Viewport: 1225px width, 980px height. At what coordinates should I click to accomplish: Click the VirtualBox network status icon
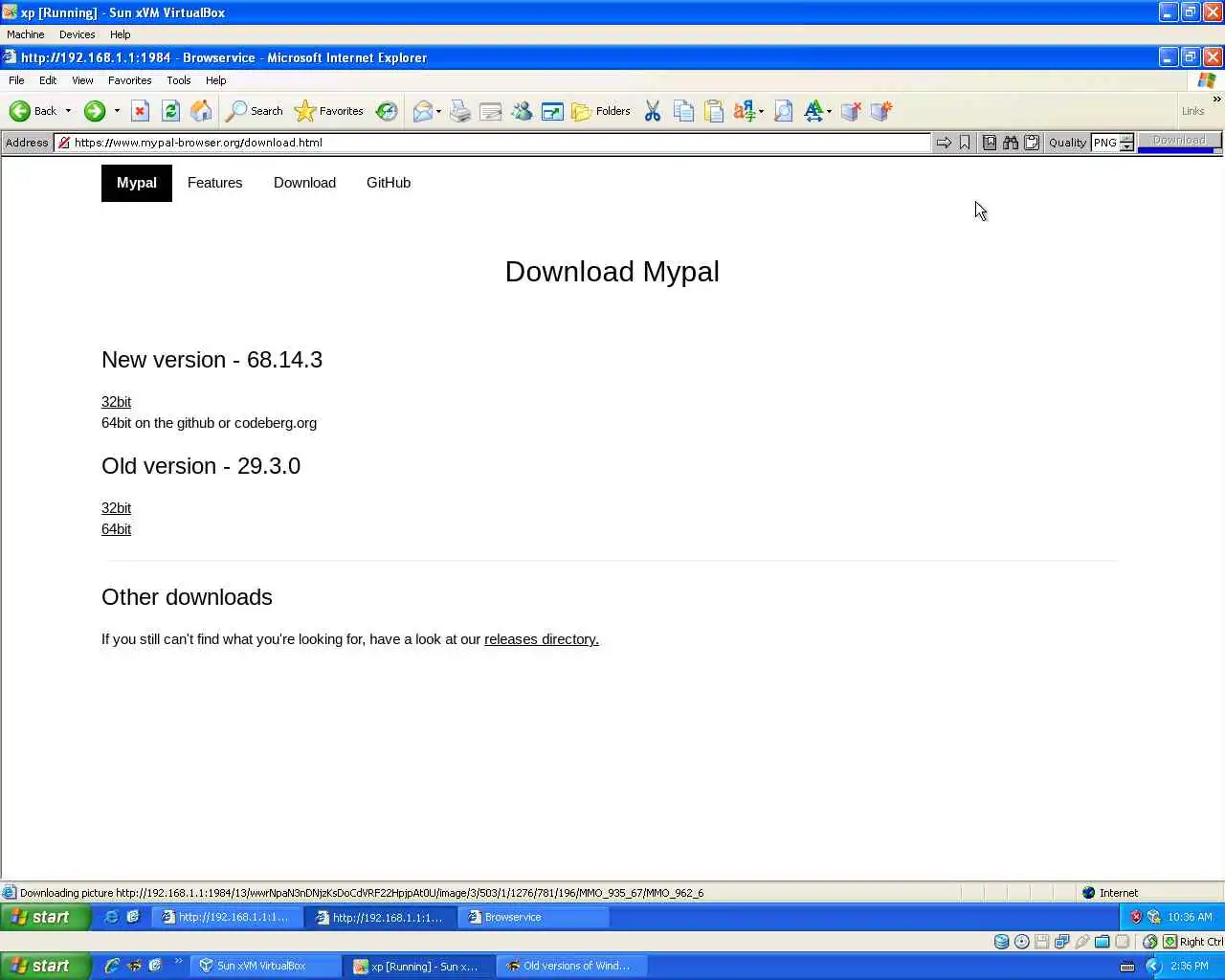1062,942
